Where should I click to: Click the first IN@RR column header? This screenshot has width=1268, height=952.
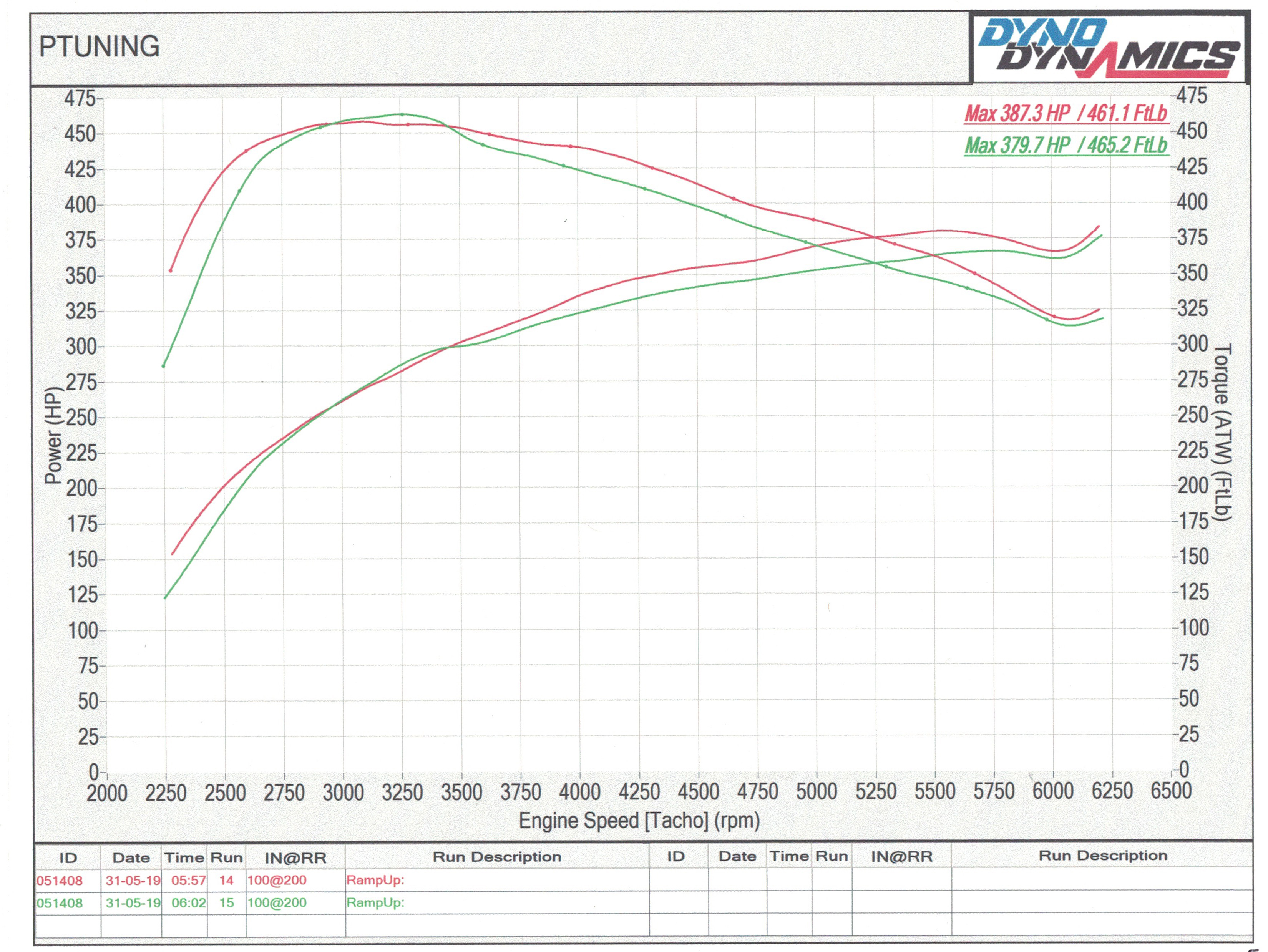(x=295, y=858)
